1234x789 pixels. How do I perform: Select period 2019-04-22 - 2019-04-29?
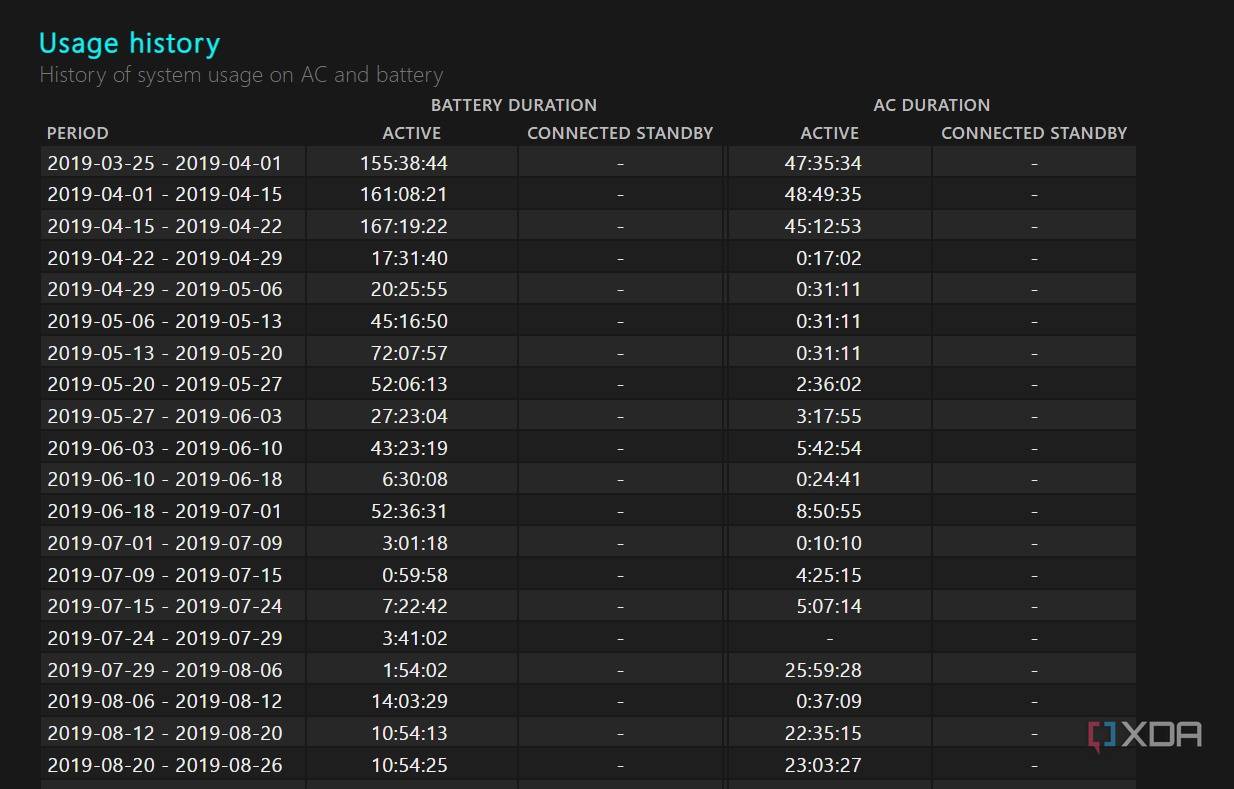point(165,258)
